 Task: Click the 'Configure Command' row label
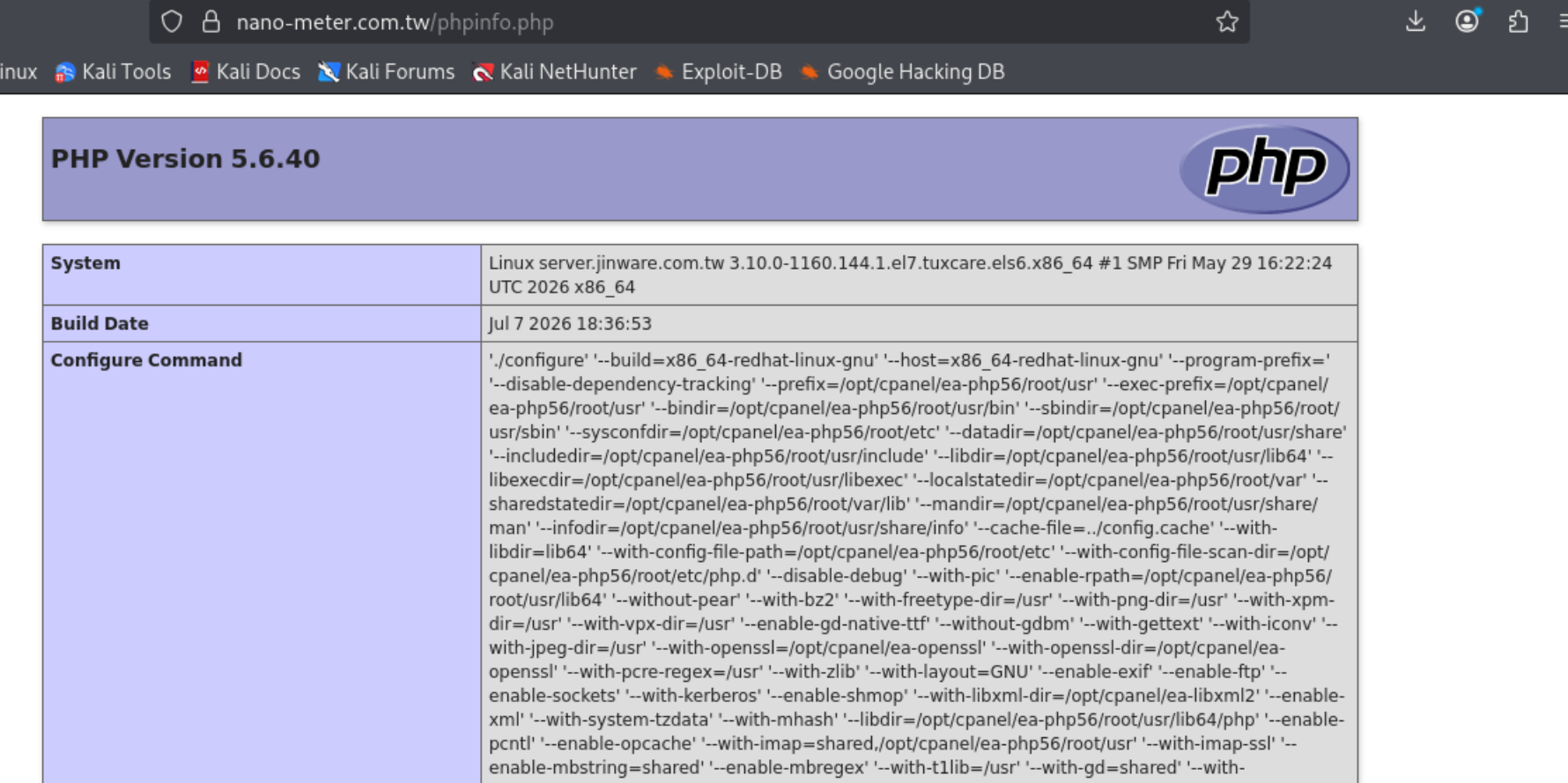click(x=146, y=360)
